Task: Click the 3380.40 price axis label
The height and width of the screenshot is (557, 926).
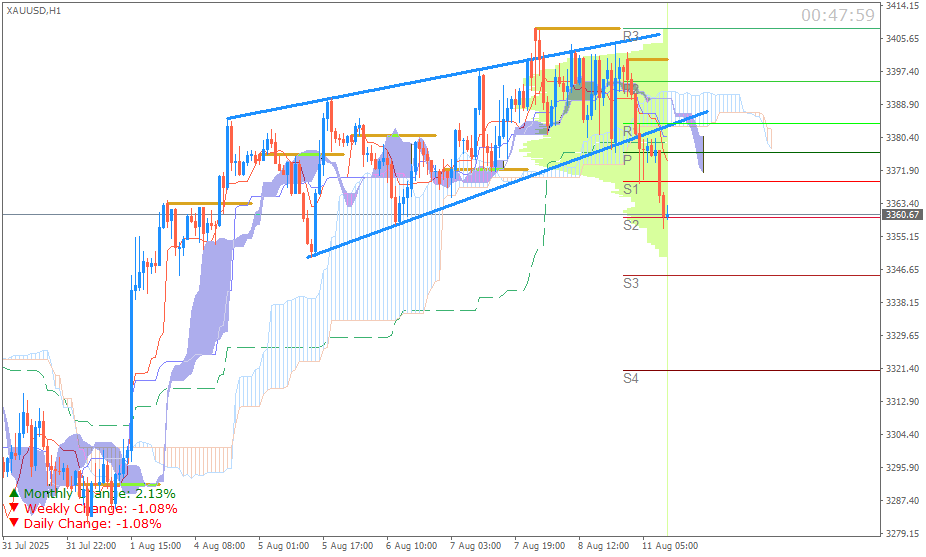Action: 902,138
